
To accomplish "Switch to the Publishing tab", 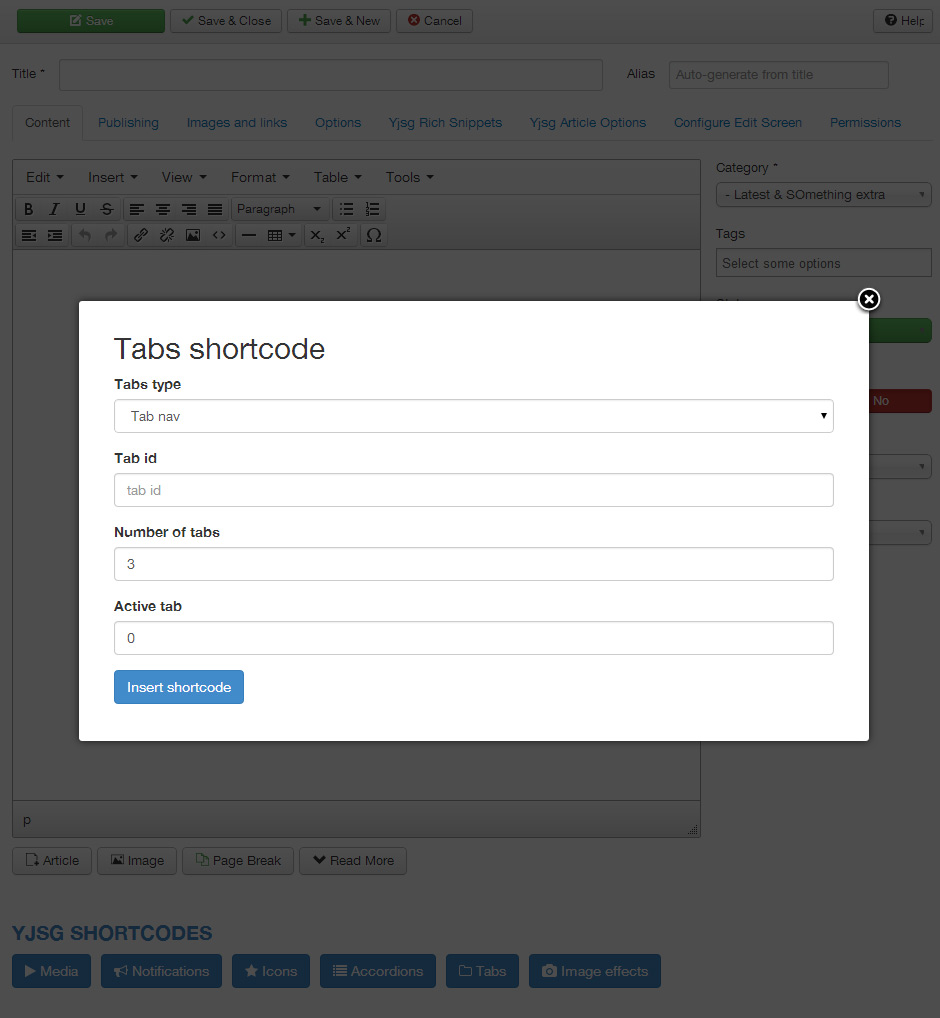I will 128,123.
